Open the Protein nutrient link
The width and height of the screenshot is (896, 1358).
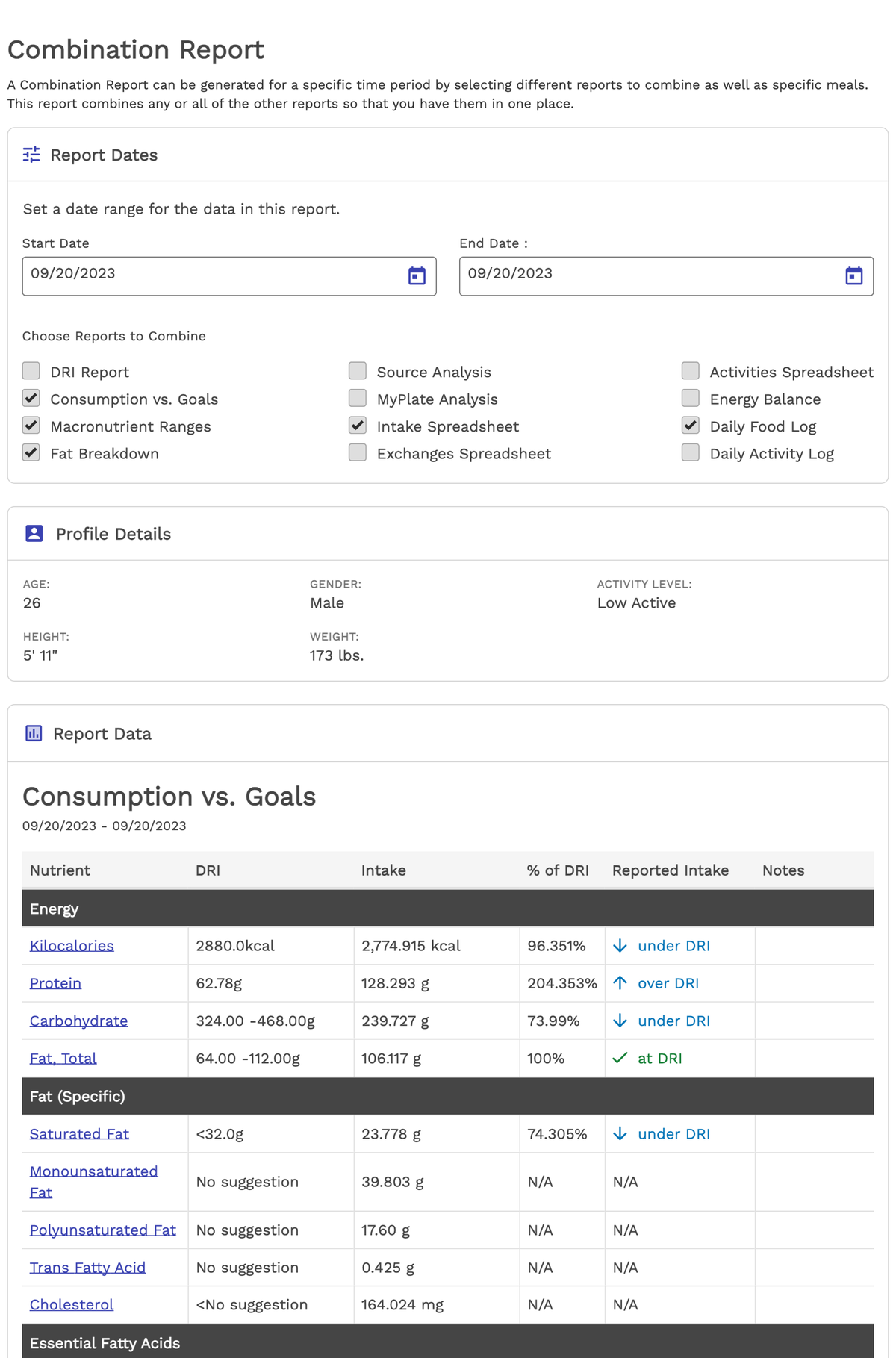(x=55, y=982)
